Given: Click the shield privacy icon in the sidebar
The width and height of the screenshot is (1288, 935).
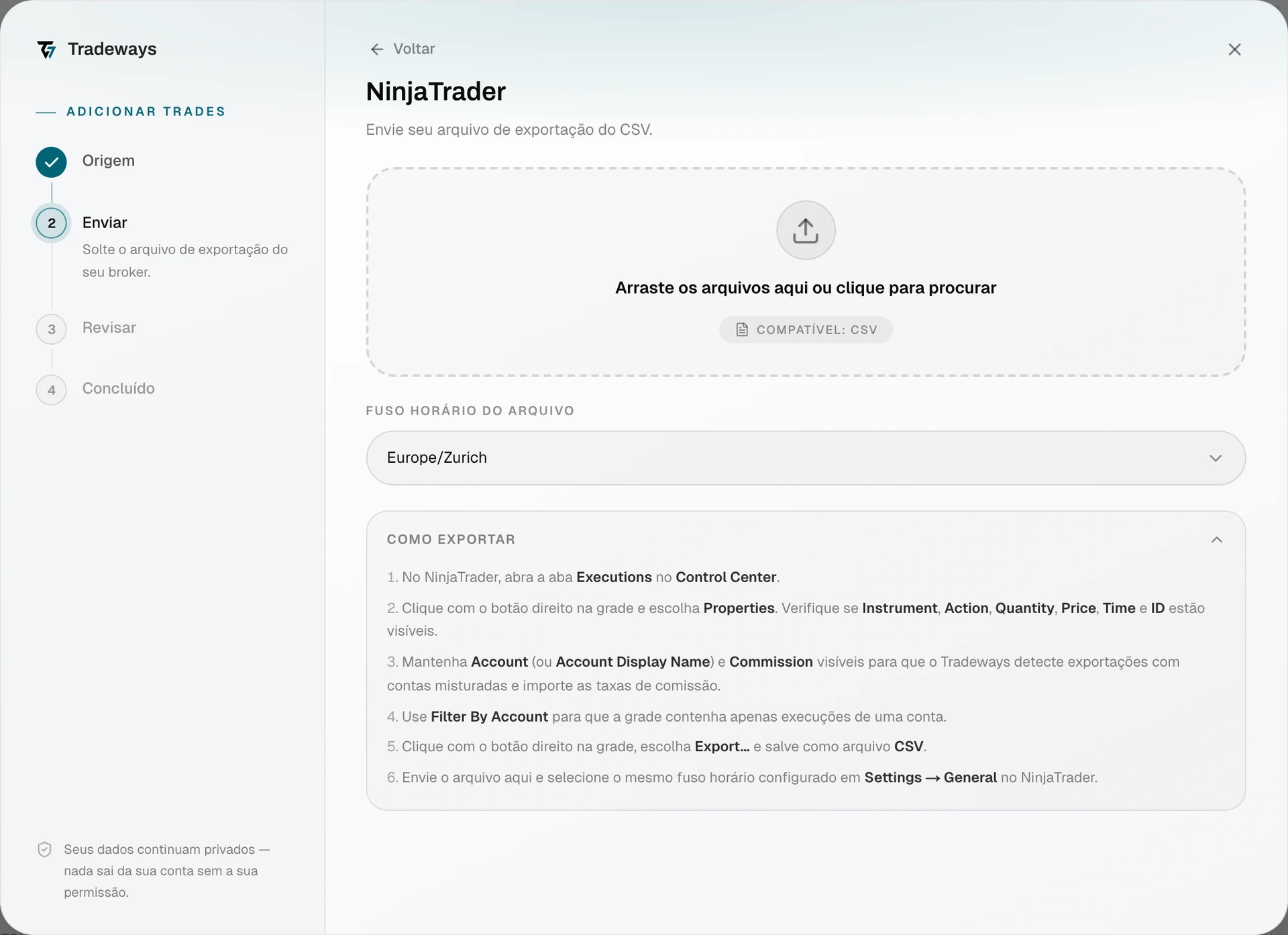Looking at the screenshot, I should [x=44, y=850].
